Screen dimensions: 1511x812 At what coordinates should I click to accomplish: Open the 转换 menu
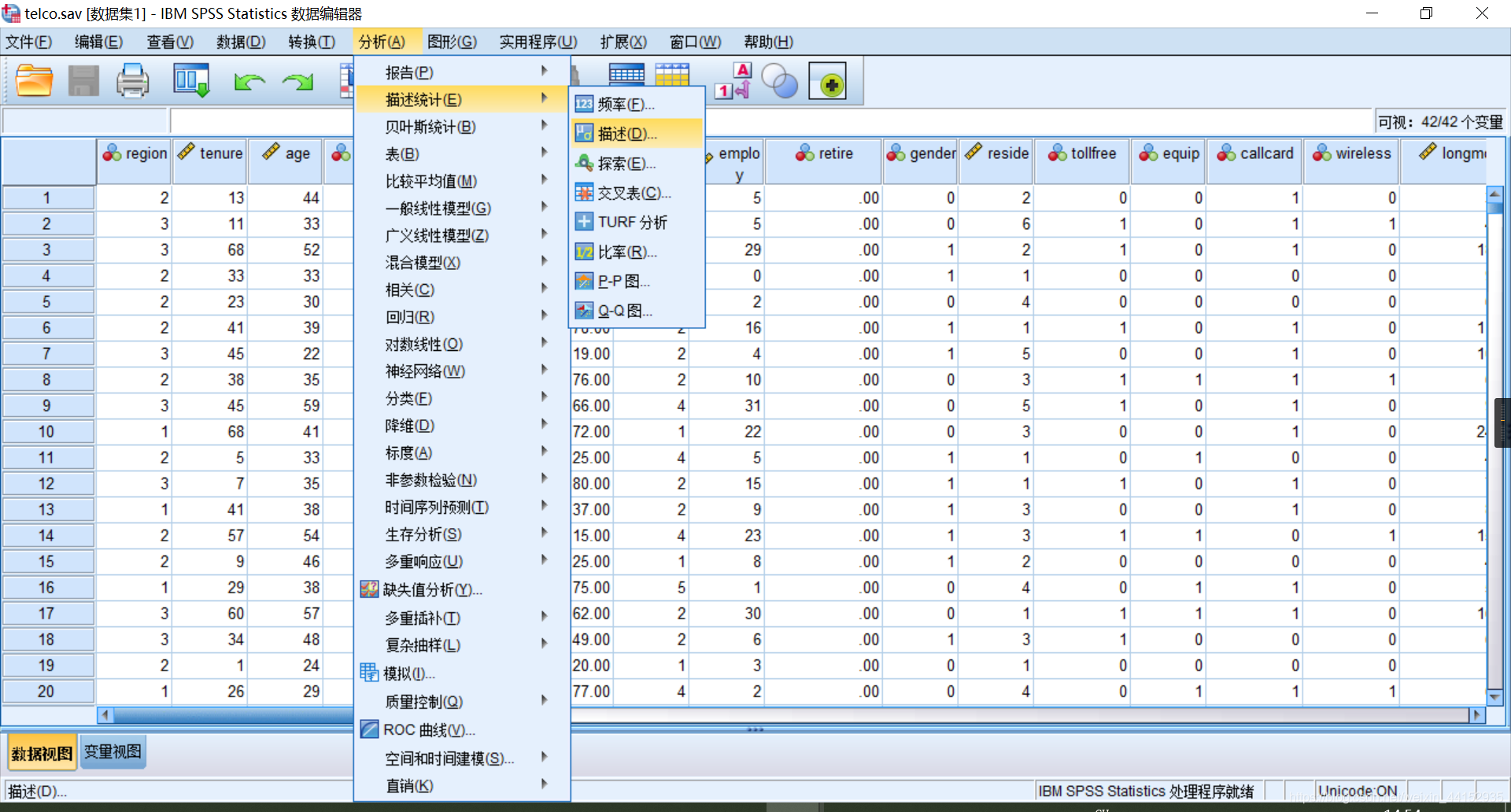pos(312,42)
